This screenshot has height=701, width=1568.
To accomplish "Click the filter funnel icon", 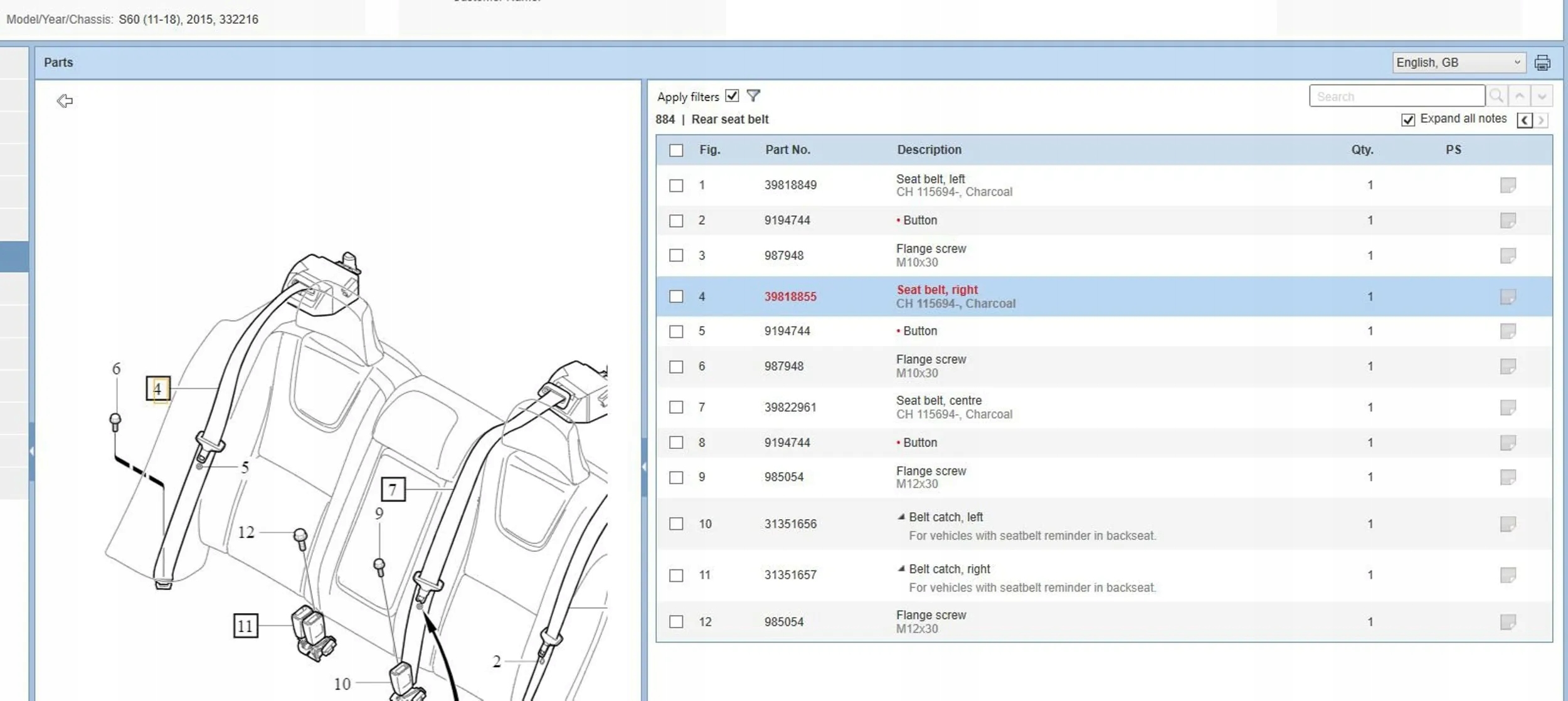I will point(753,96).
